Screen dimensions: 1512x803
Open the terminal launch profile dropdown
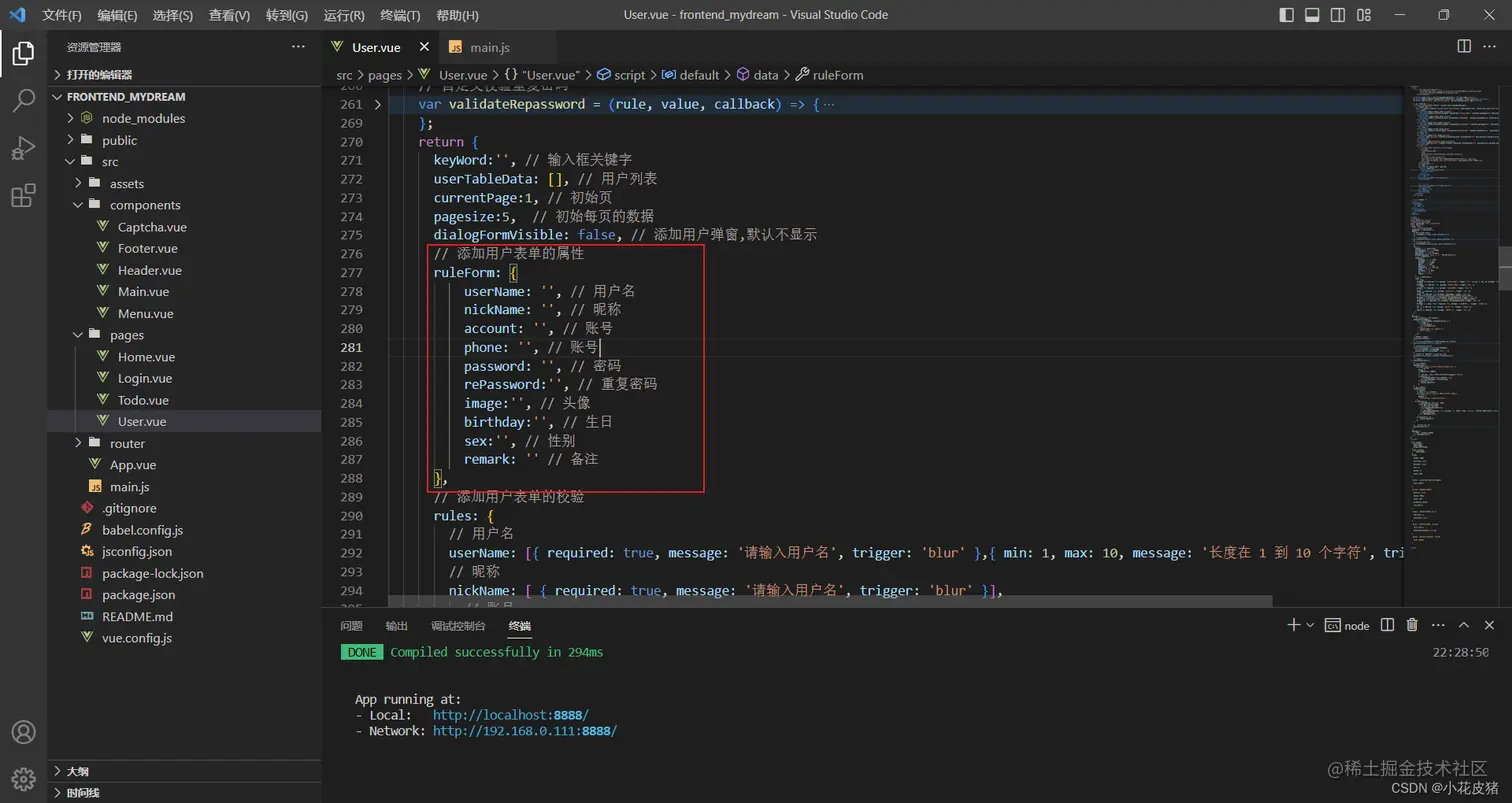[1310, 625]
